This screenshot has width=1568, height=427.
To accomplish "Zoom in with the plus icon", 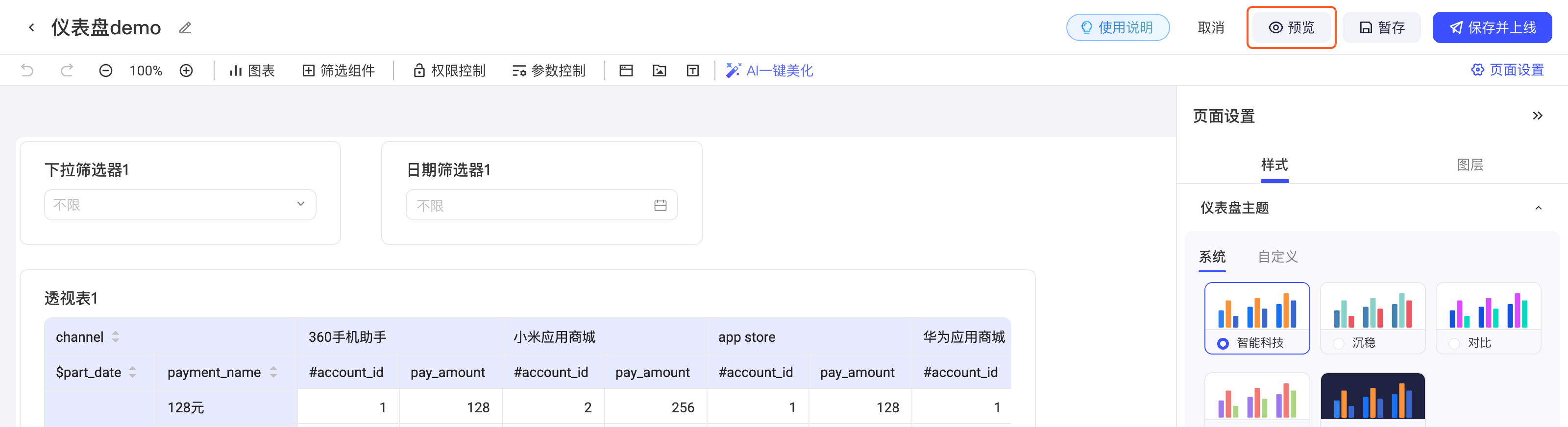I will pyautogui.click(x=186, y=71).
